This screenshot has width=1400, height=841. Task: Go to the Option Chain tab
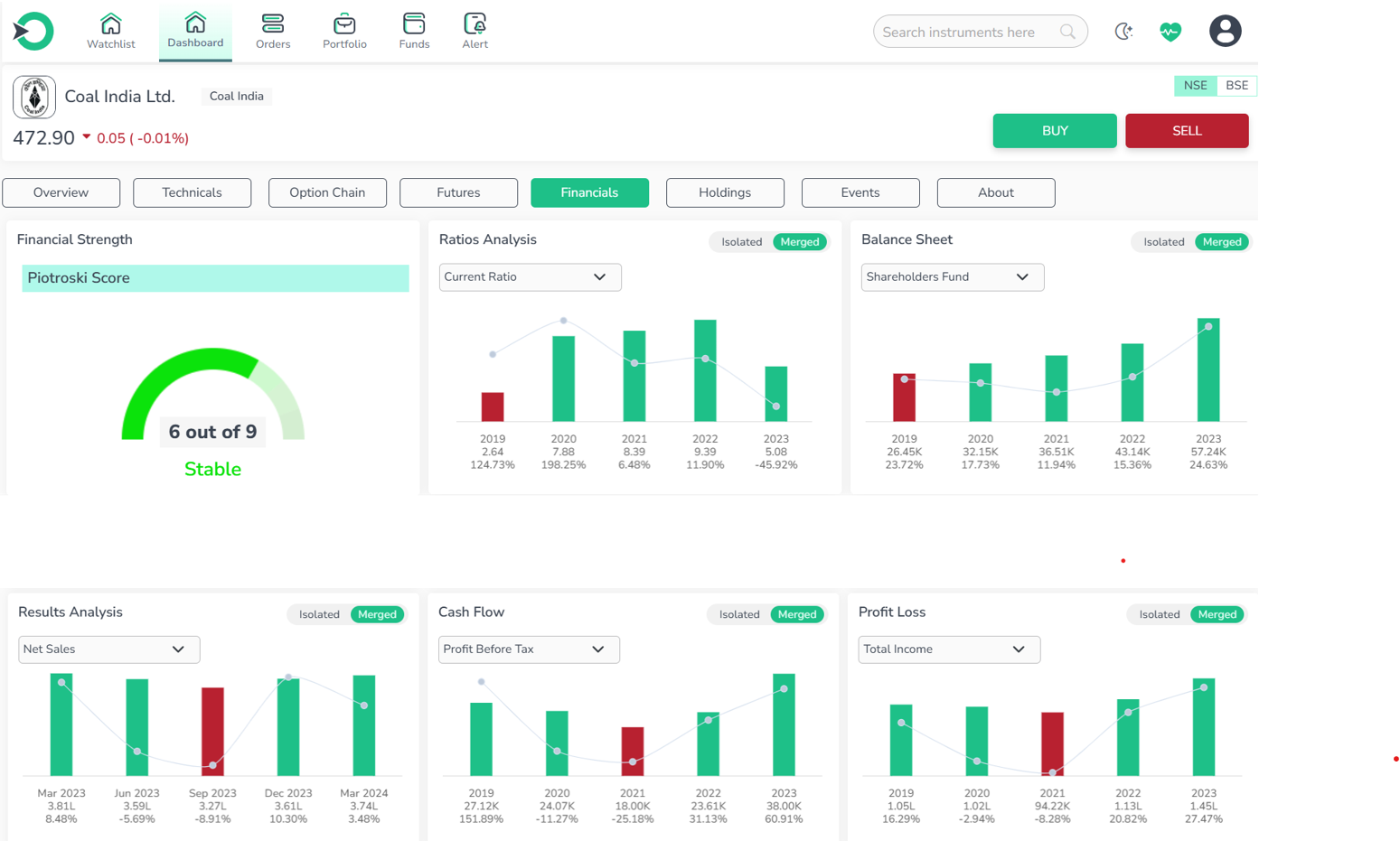327,192
